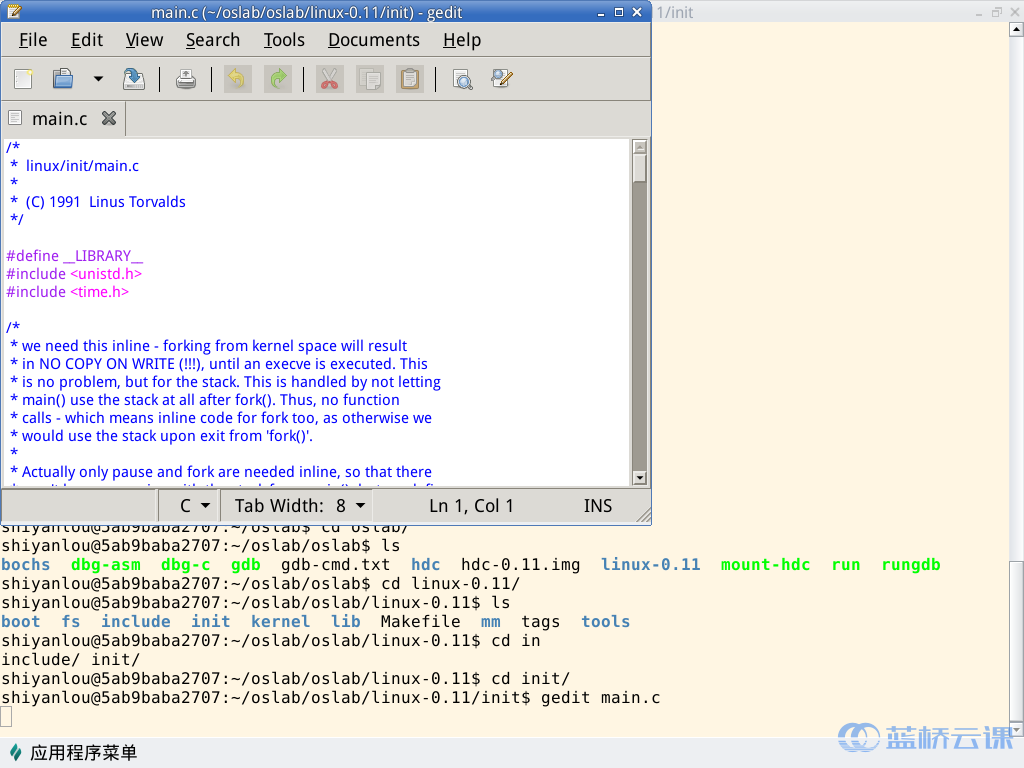The width and height of the screenshot is (1024, 768).
Task: Click the Open file folder icon
Action: [x=63, y=79]
